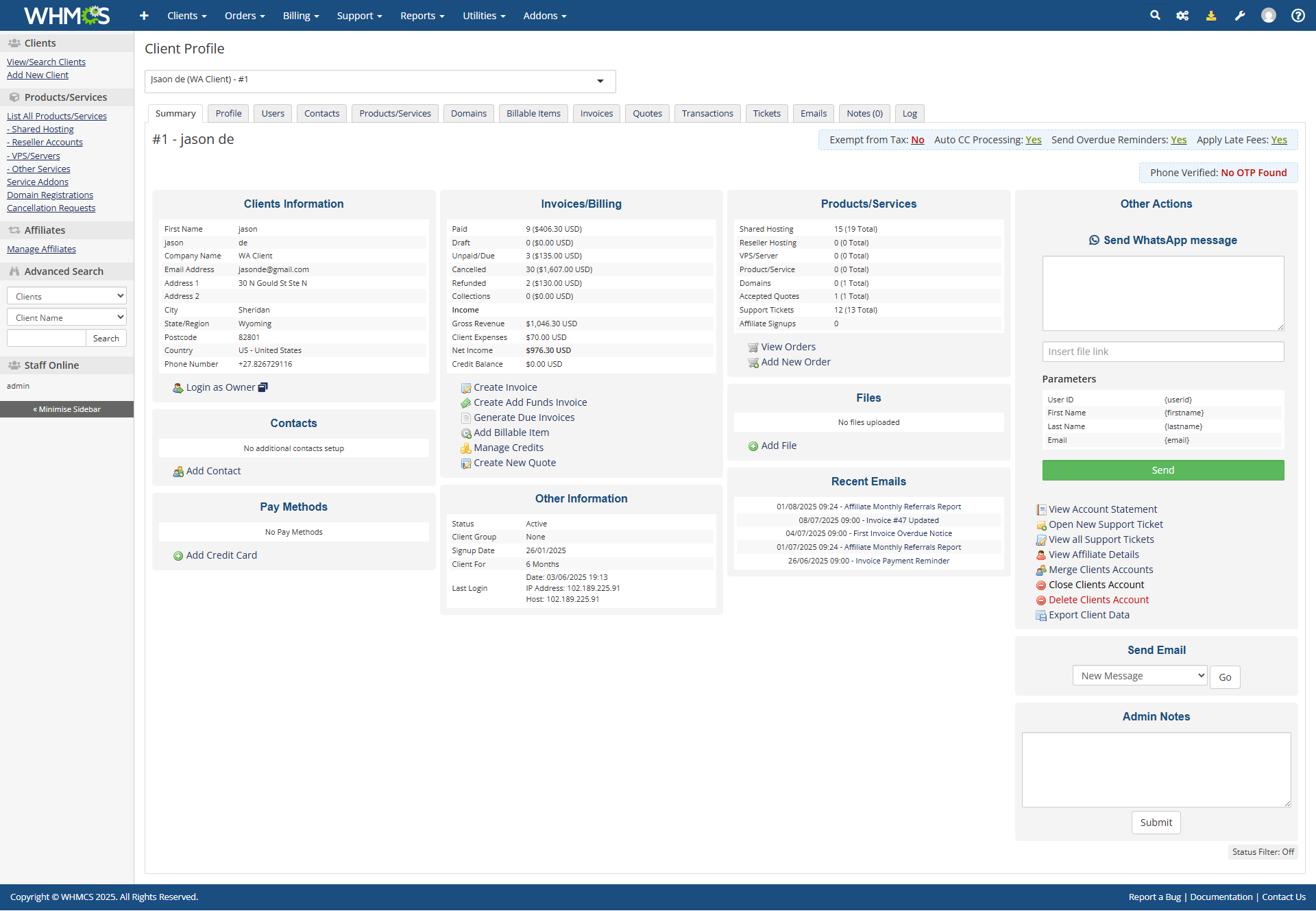Click the plus quick-add icon
Image resolution: width=1316 pixels, height=911 pixels.
point(144,15)
